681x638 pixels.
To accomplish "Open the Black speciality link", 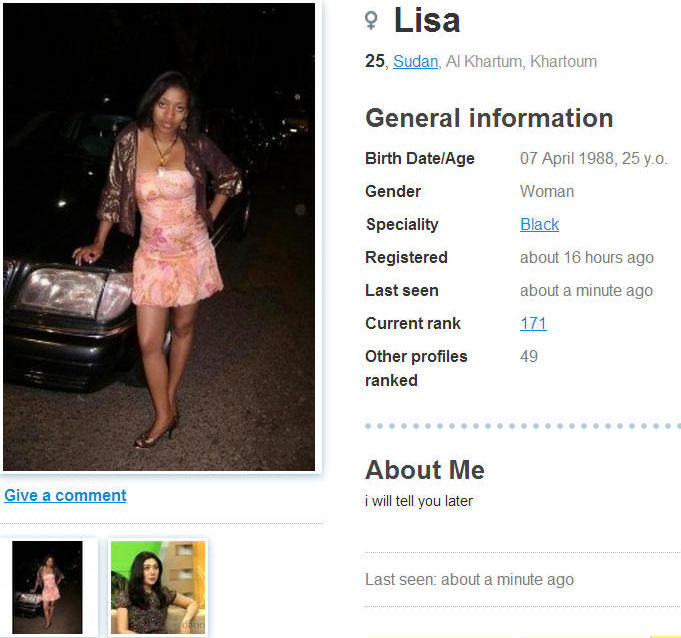I will 539,224.
